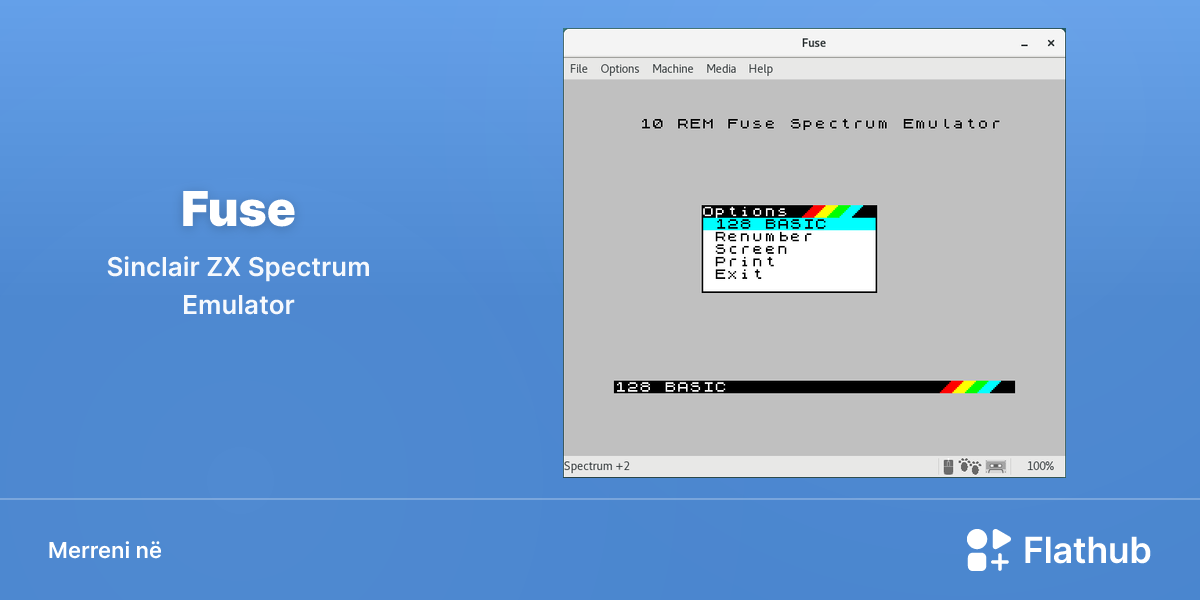Click the Options popup title bar
Viewport: 1200px width, 600px height.
coord(789,211)
